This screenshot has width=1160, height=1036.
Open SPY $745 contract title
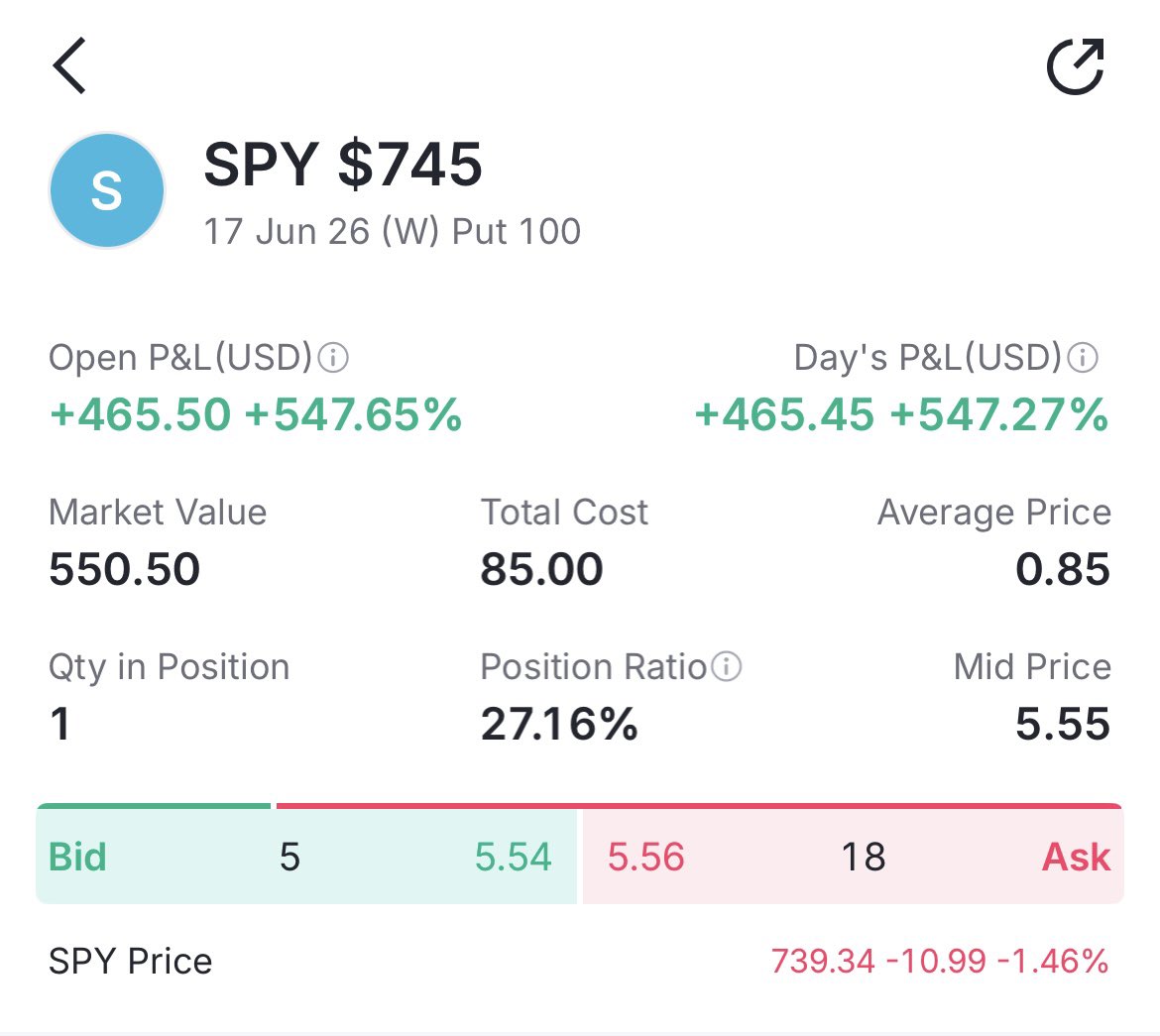click(x=342, y=164)
